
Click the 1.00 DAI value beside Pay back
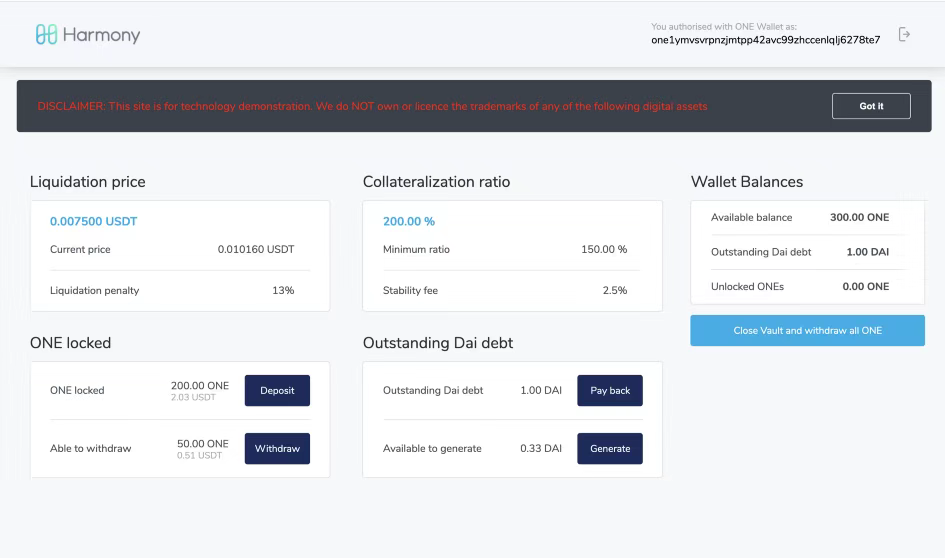click(x=541, y=390)
